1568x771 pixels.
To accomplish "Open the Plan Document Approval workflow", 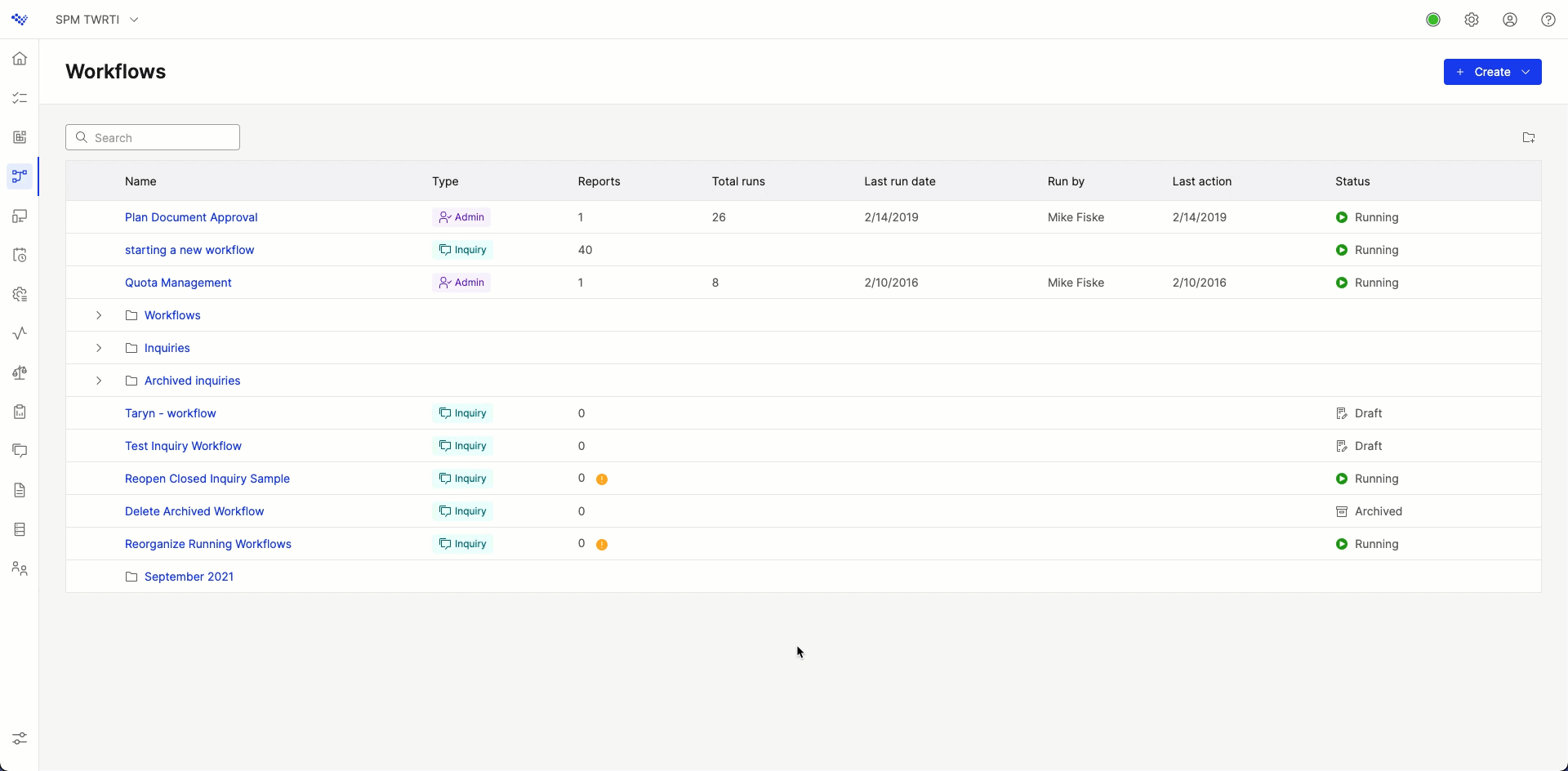I will [x=190, y=217].
